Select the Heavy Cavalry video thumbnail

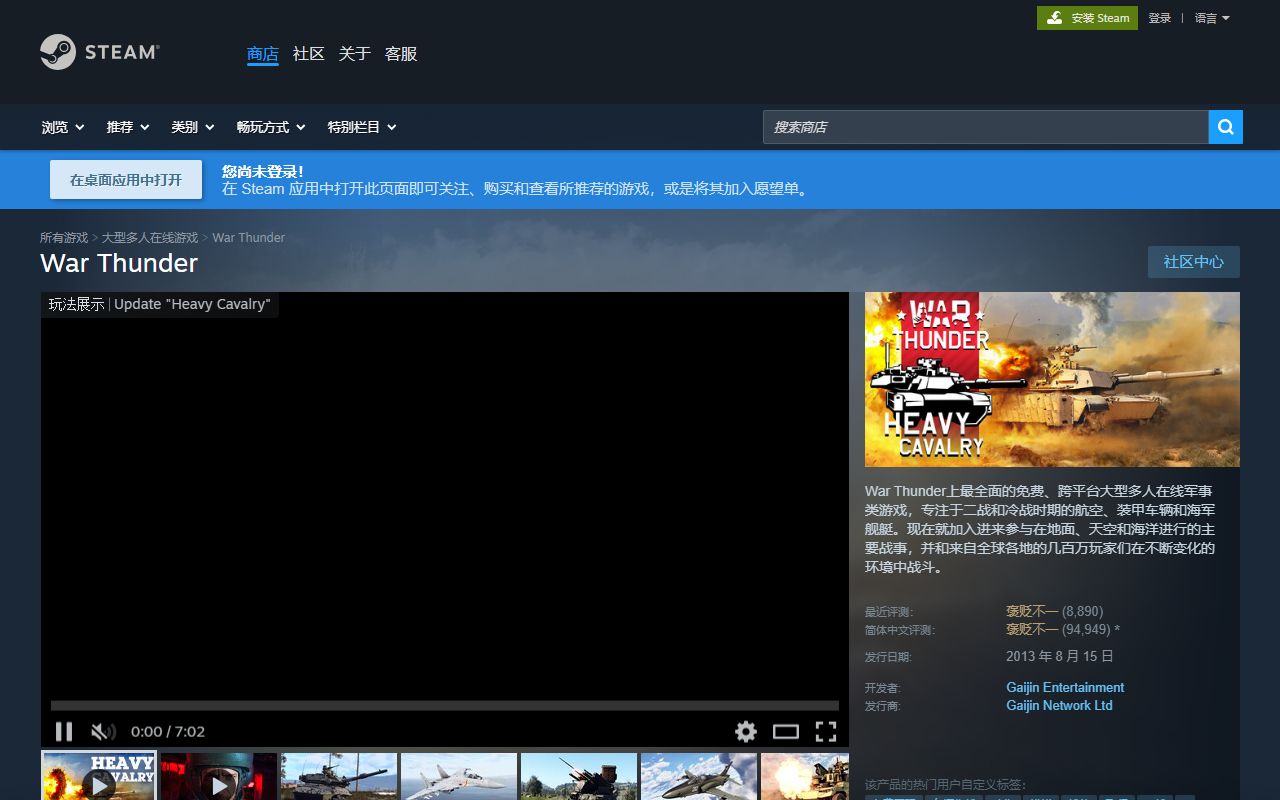[x=99, y=777]
